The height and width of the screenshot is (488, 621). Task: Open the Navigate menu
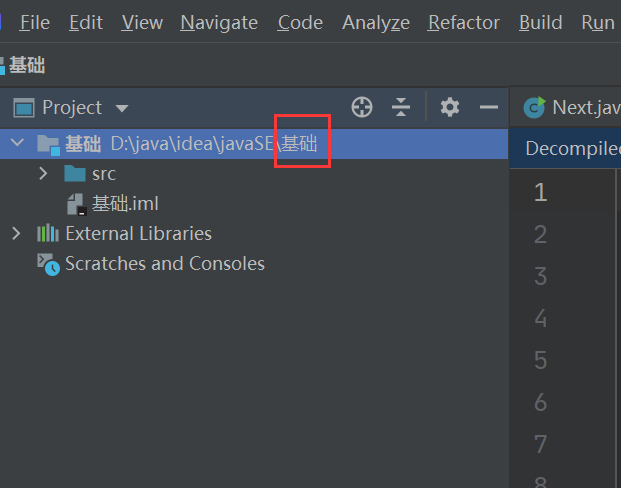219,22
